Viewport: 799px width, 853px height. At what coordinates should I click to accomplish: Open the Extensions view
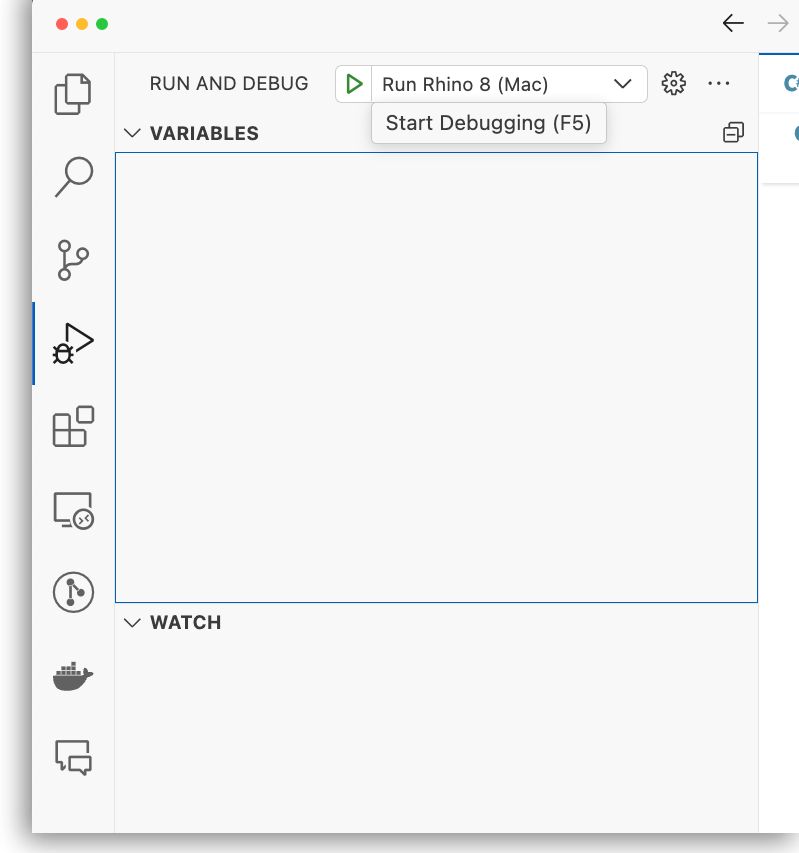coord(73,426)
